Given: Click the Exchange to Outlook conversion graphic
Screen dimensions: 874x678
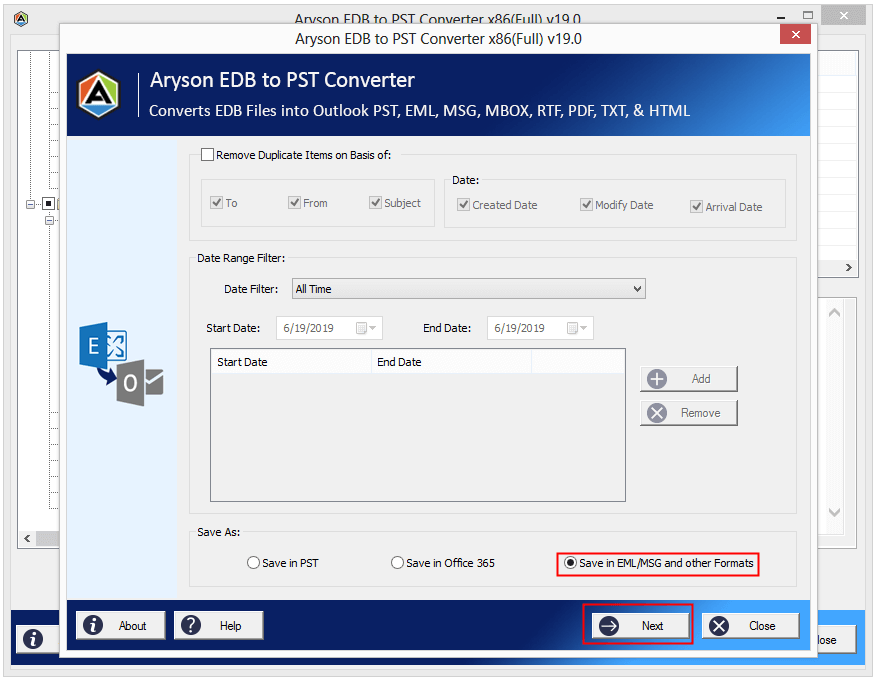Looking at the screenshot, I should (x=122, y=363).
